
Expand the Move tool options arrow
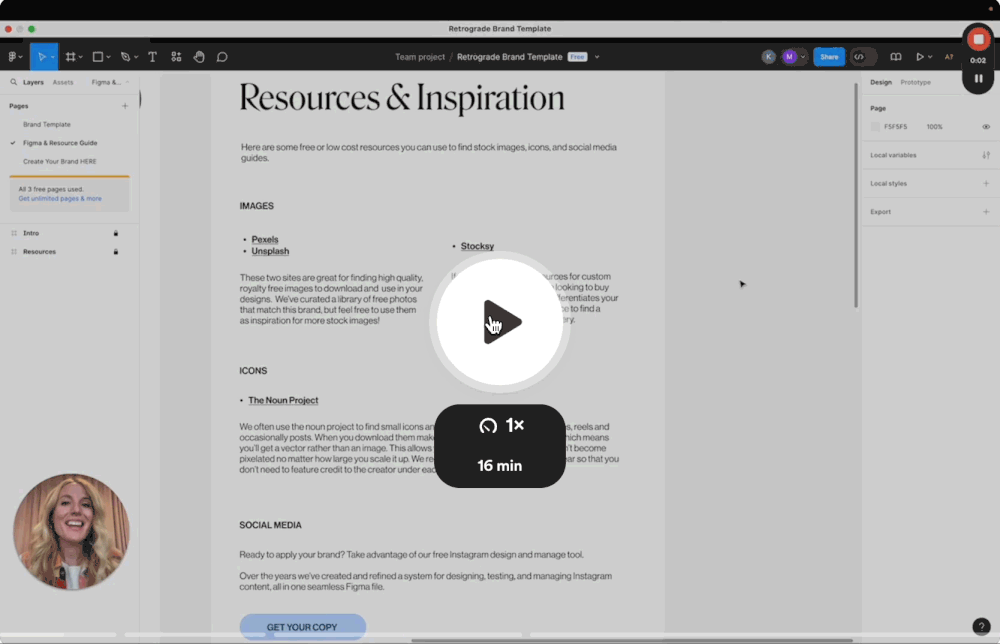click(x=52, y=57)
